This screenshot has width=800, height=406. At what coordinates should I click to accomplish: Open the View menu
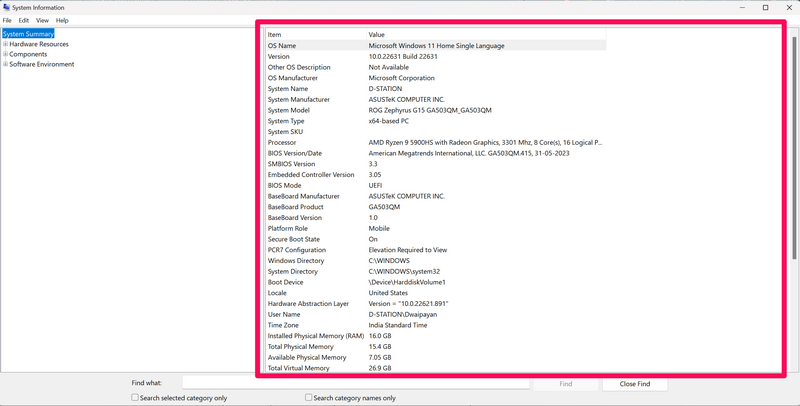[x=42, y=20]
